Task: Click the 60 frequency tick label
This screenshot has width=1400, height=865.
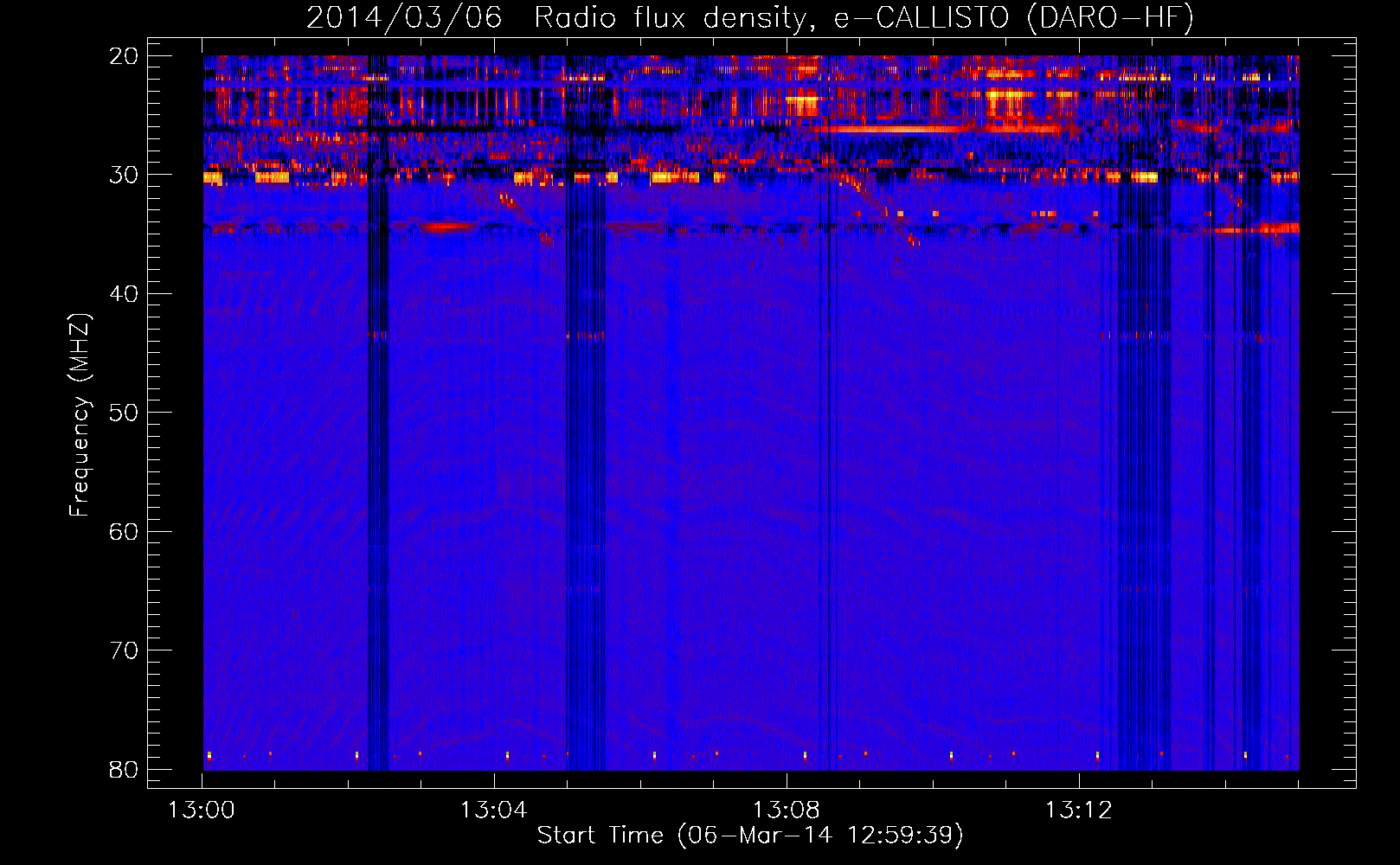Action: pos(125,532)
